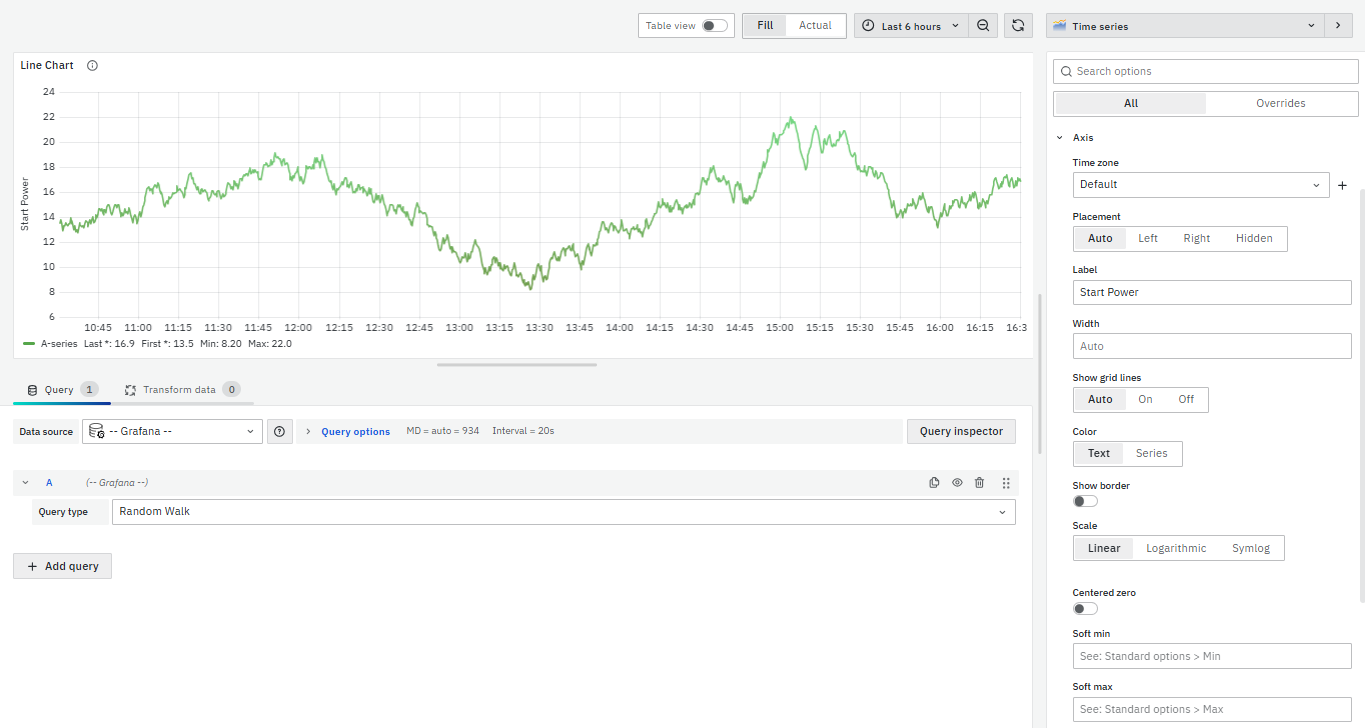Click the Search options field

coord(1205,72)
